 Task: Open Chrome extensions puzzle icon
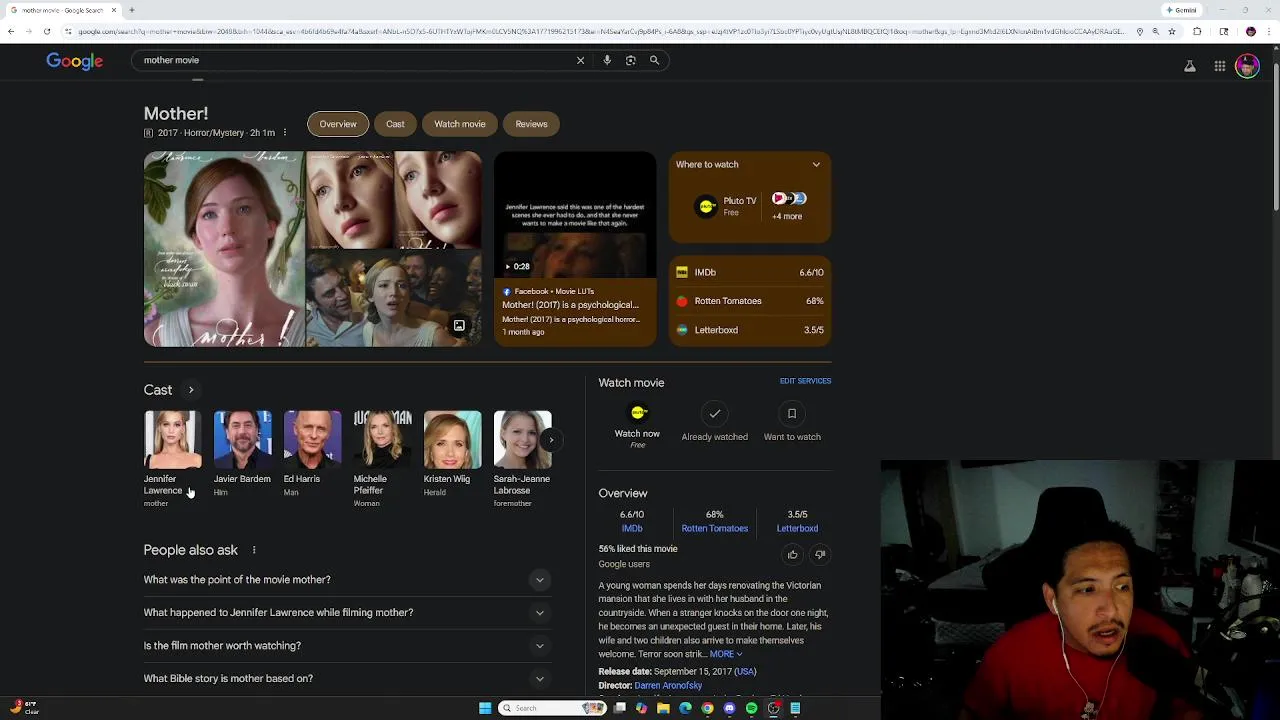[x=1197, y=32]
